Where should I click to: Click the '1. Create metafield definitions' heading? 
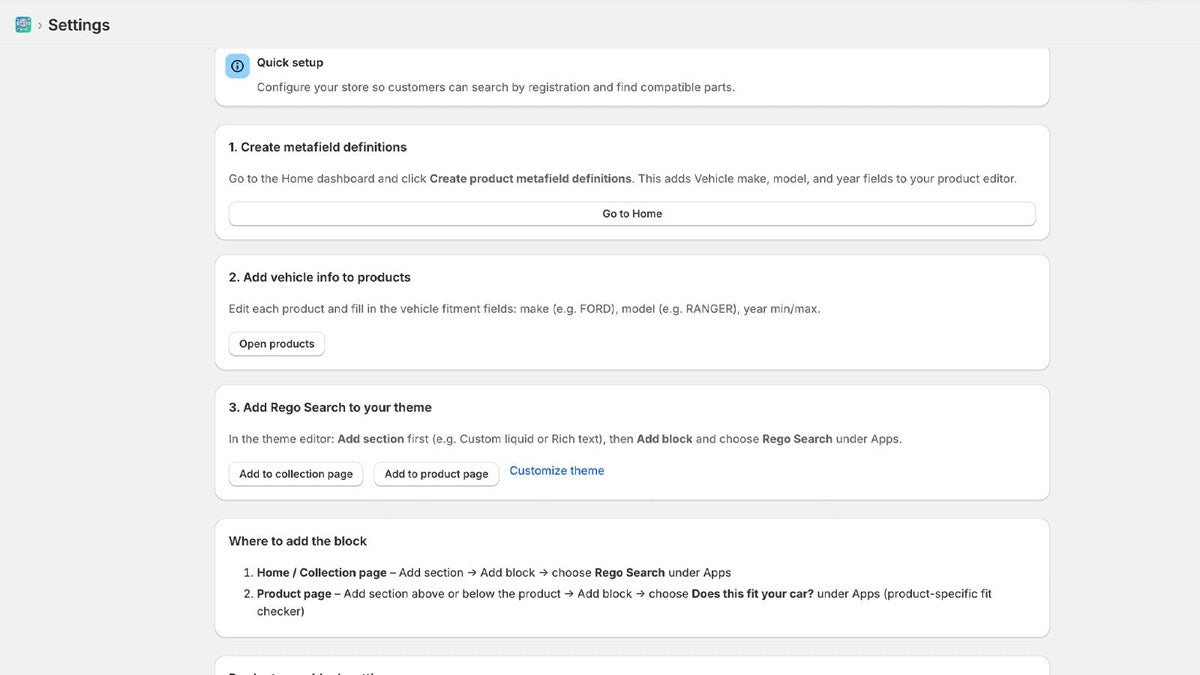[x=318, y=147]
